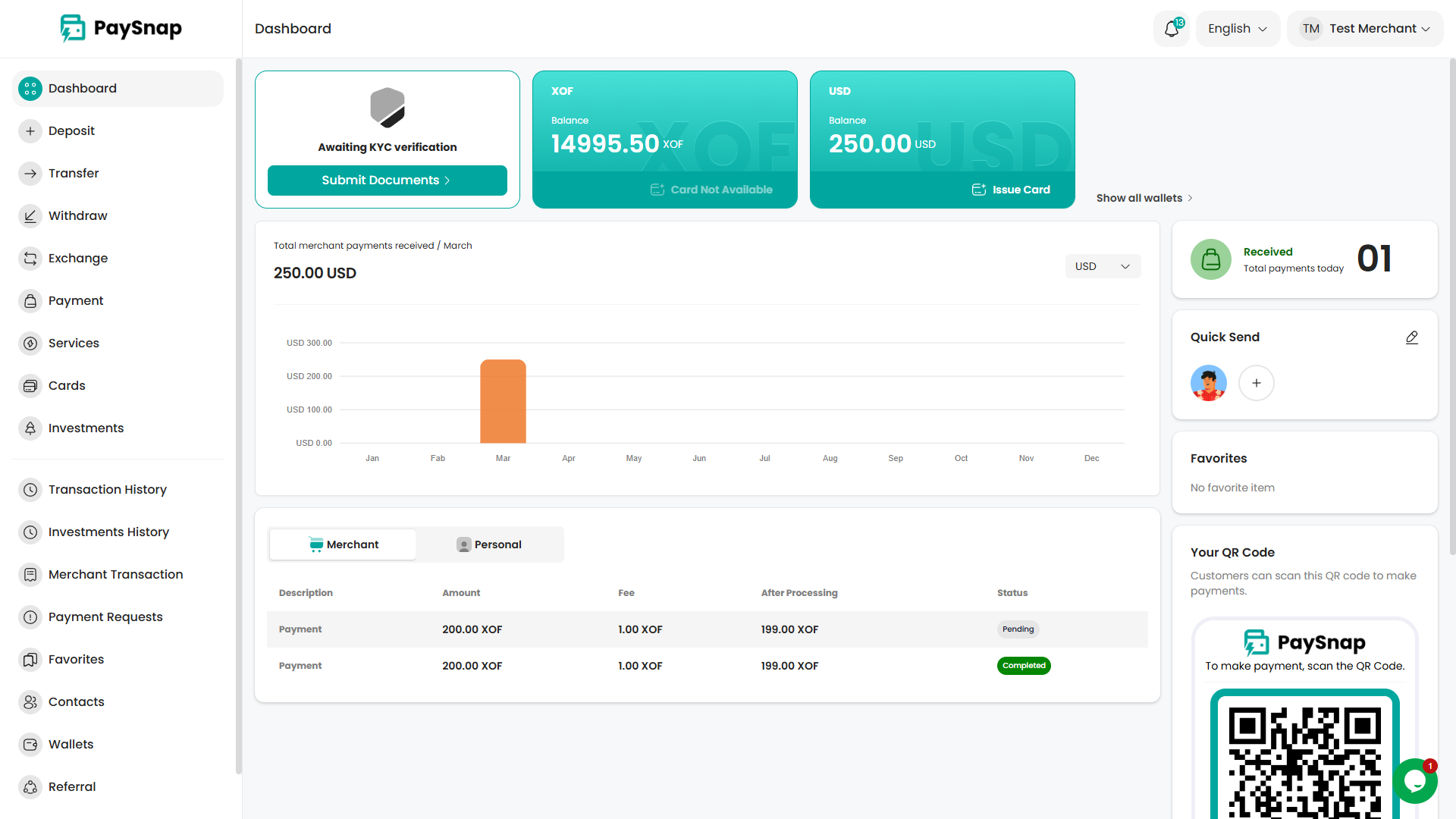Viewport: 1456px width, 819px height.
Task: Select the Merchant transactions tab
Action: [343, 544]
